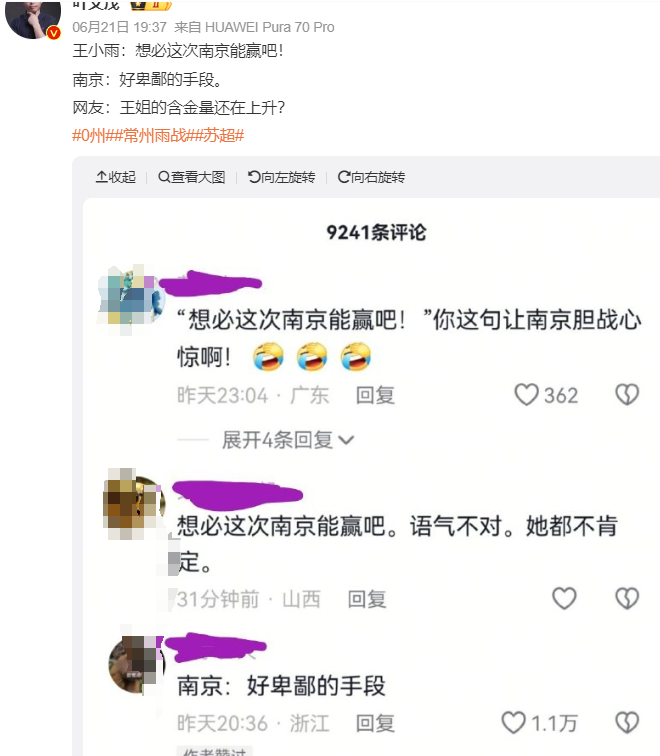Reply to the Guangdong comment via 回复
Image resolution: width=660 pixels, height=756 pixels.
[375, 395]
